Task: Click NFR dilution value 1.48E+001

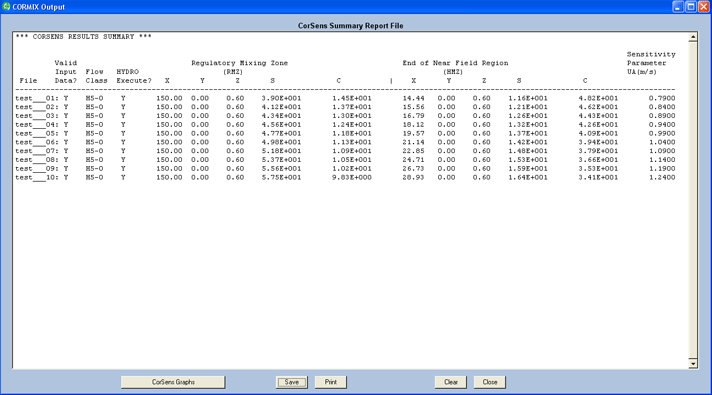Action: (x=528, y=151)
